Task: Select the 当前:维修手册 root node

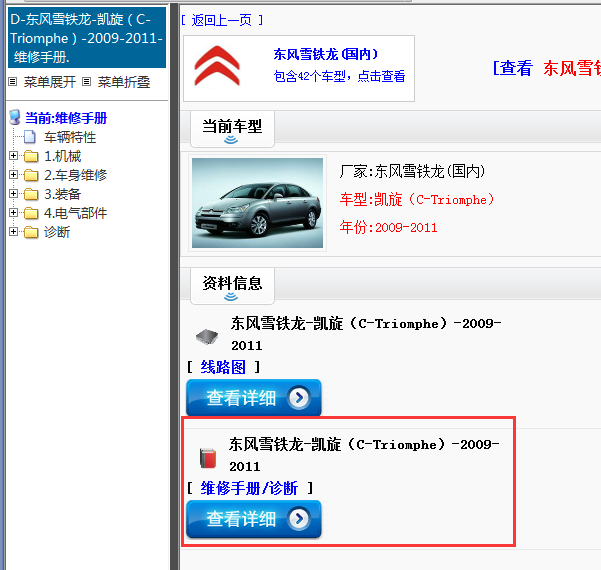Action: pyautogui.click(x=66, y=118)
